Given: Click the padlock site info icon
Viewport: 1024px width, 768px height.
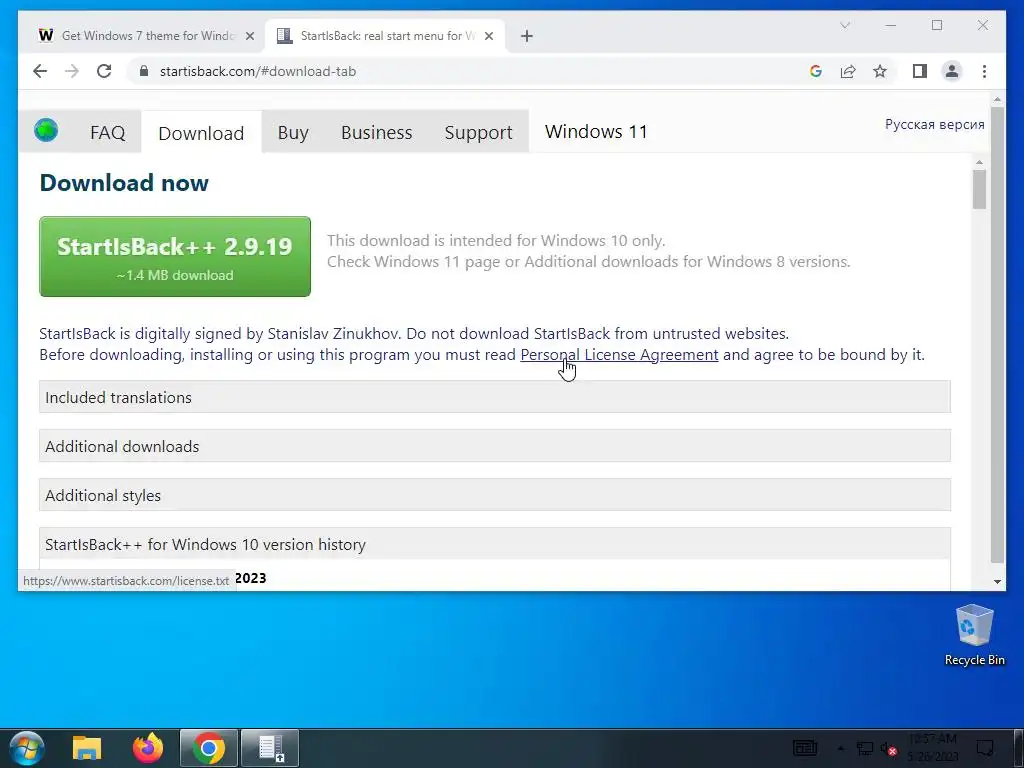Looking at the screenshot, I should click(144, 71).
